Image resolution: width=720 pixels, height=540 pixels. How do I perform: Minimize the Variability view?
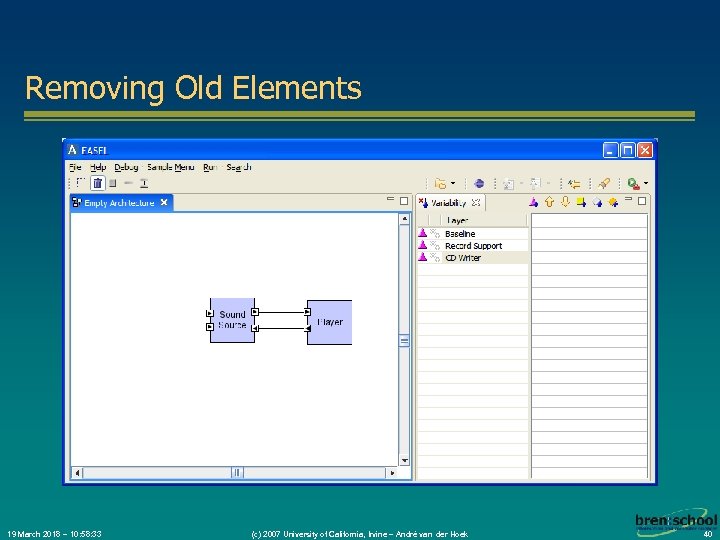click(629, 199)
